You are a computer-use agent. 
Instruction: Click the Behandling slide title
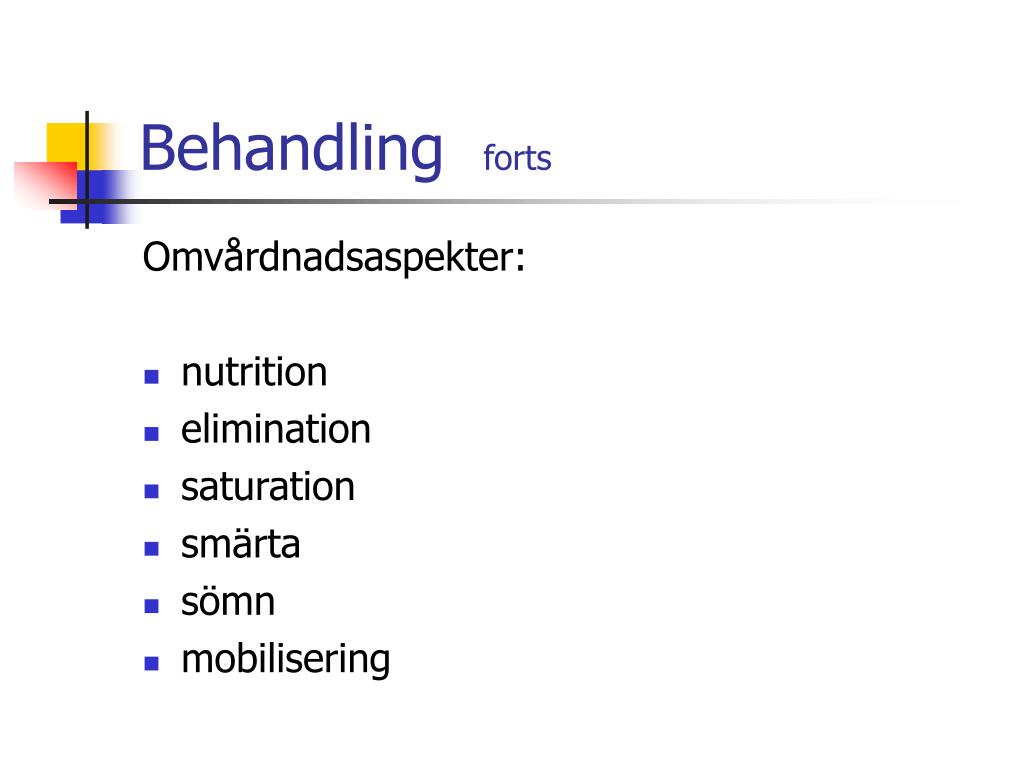291,150
